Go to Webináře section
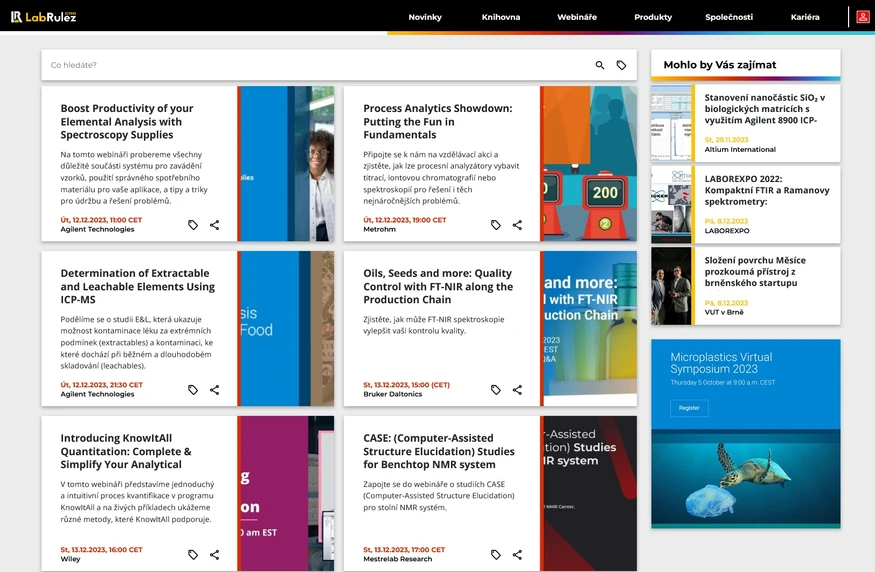875x572 pixels. 577,17
